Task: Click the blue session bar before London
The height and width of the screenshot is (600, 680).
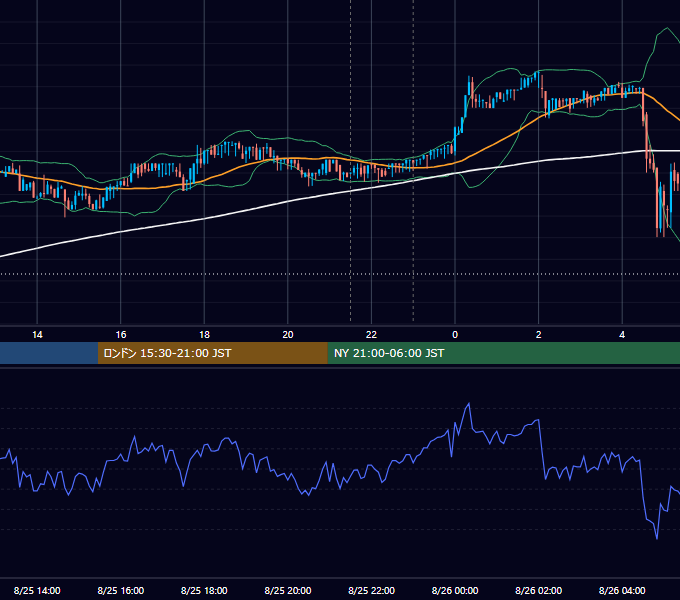Action: 49,353
